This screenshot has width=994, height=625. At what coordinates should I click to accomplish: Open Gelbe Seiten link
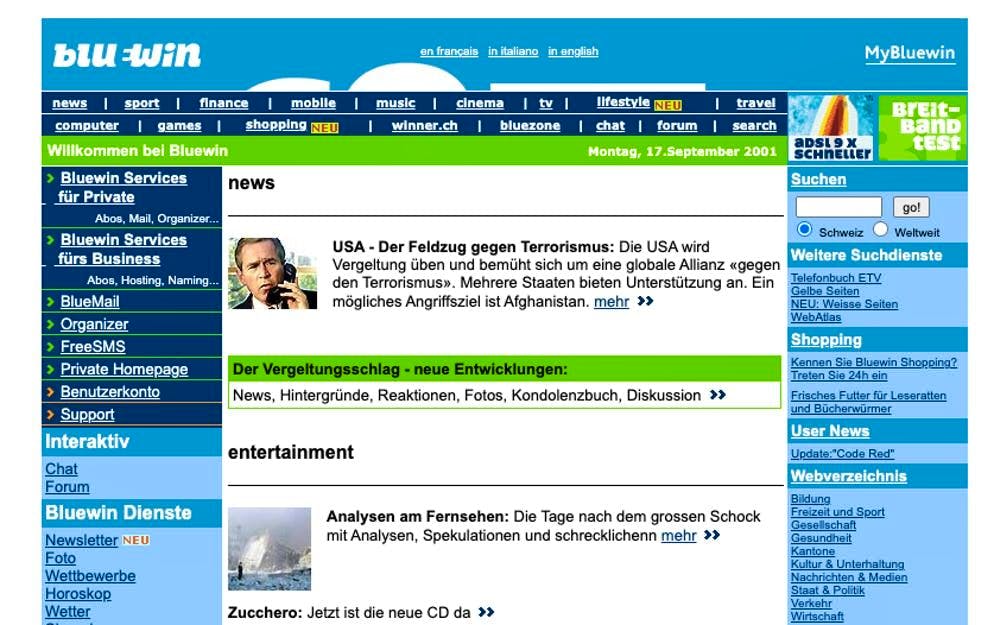point(825,291)
